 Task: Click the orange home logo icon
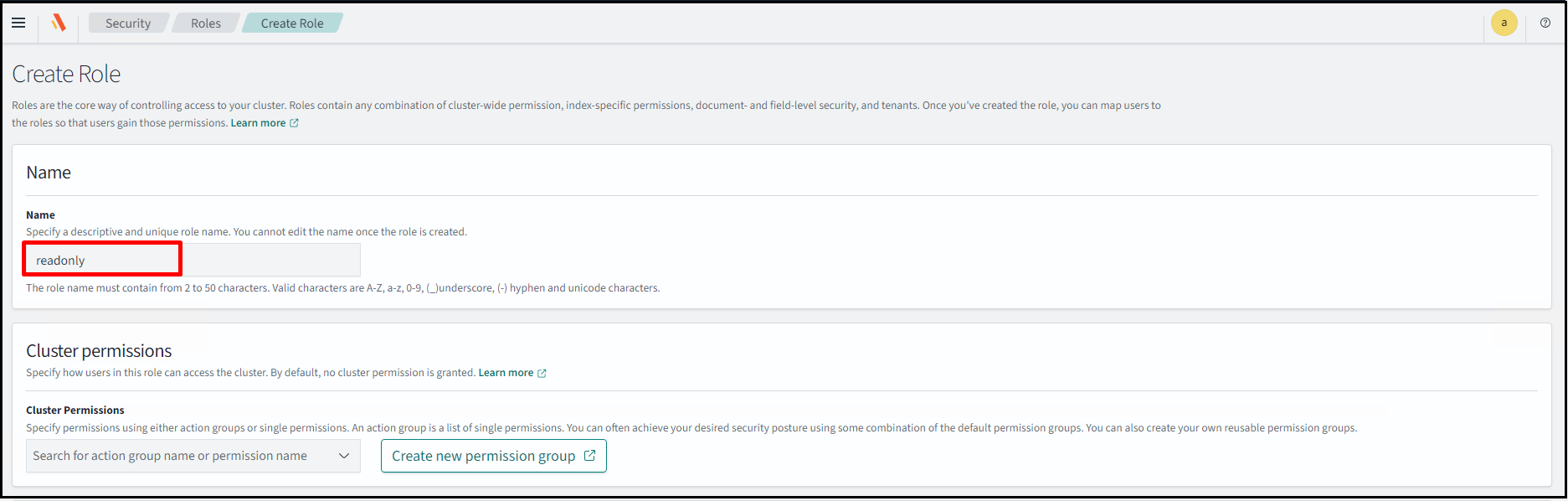coord(59,23)
